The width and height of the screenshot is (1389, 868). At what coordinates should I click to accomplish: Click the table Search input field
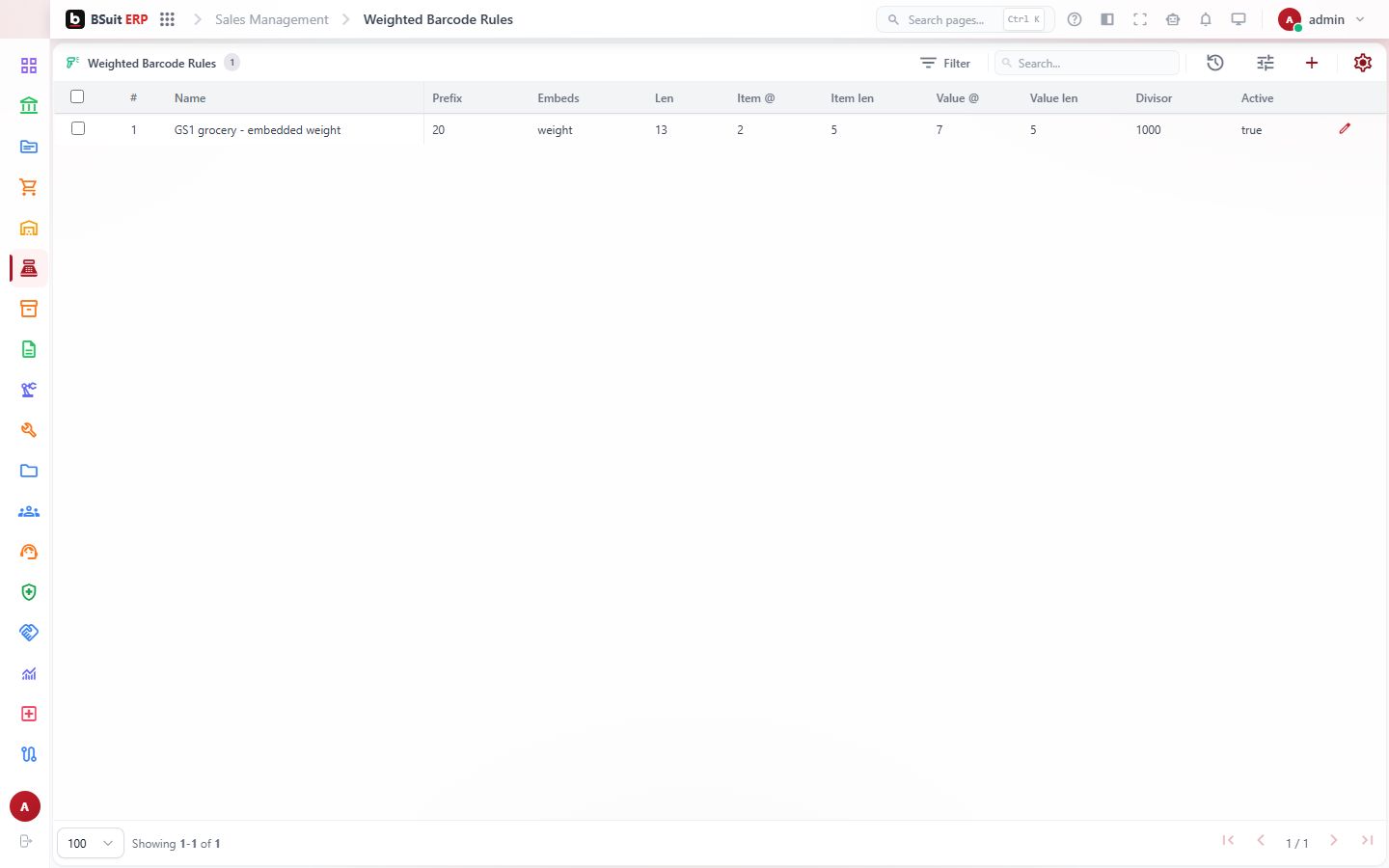1086,63
